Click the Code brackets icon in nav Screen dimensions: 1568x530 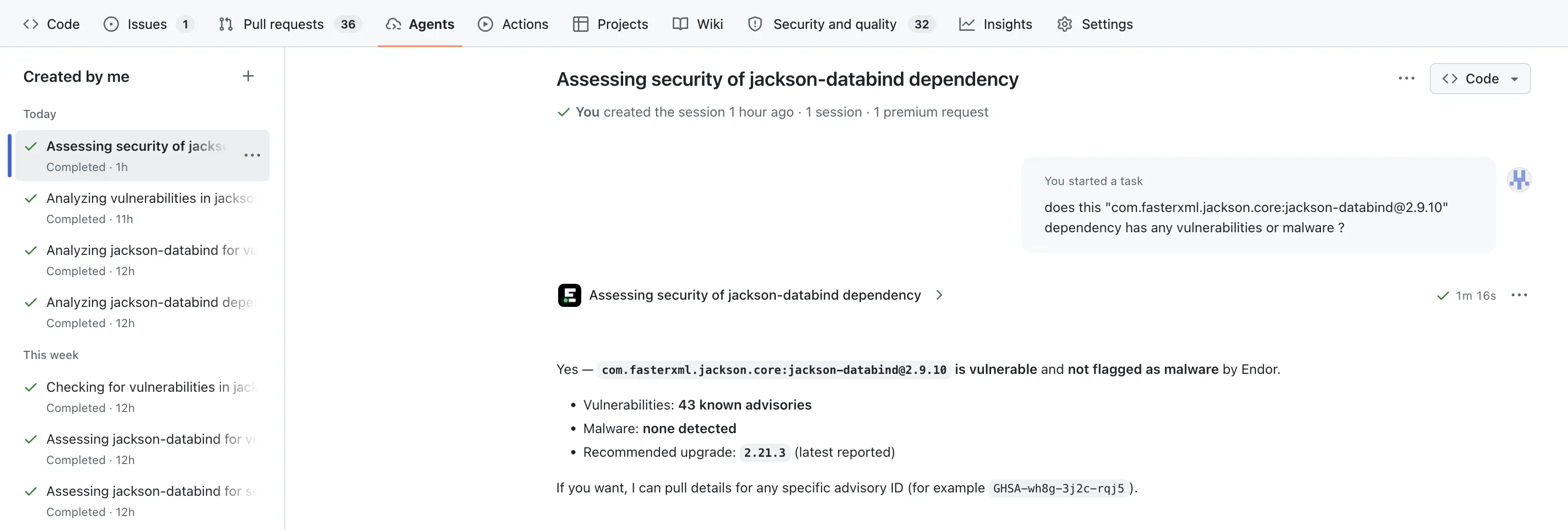pyautogui.click(x=31, y=24)
